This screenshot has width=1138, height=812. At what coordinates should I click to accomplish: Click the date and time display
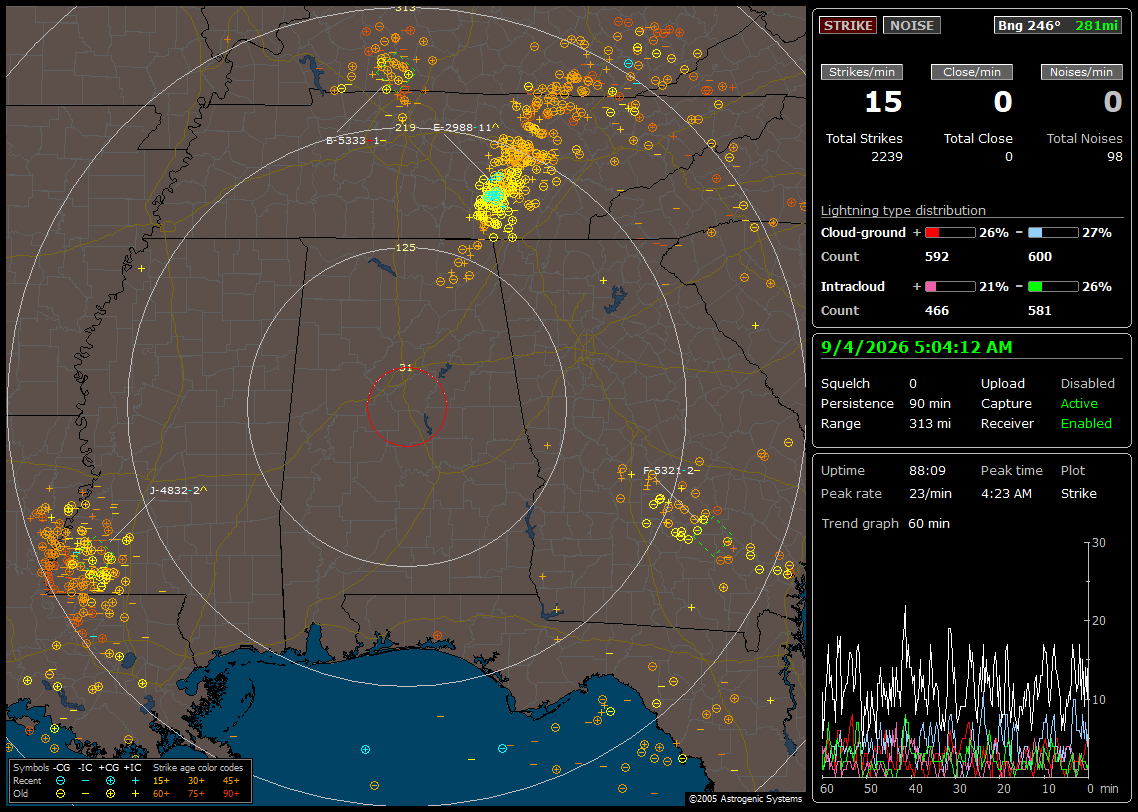coord(917,348)
